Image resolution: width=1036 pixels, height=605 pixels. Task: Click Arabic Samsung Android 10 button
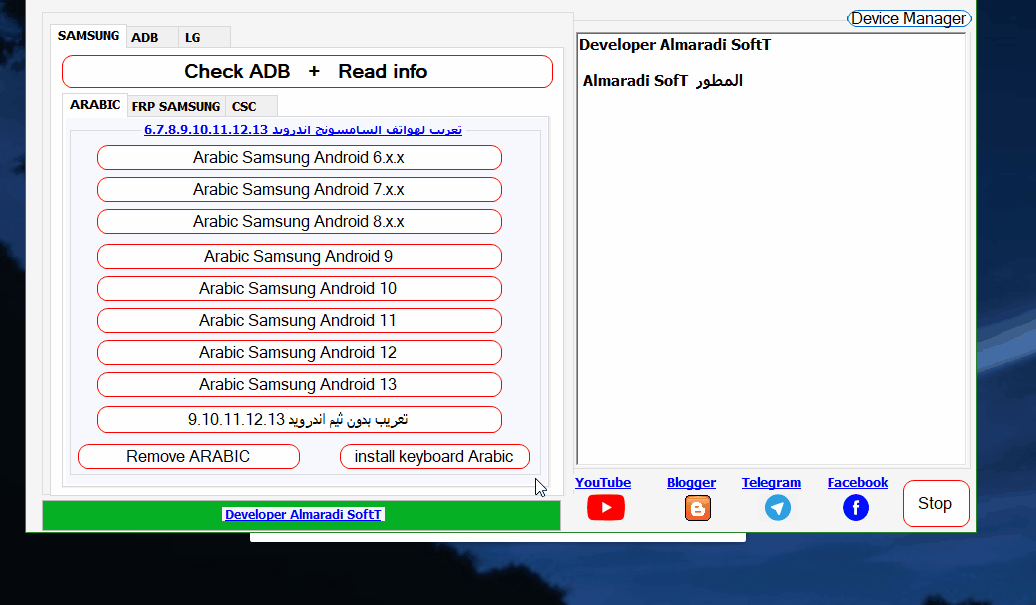[299, 289]
